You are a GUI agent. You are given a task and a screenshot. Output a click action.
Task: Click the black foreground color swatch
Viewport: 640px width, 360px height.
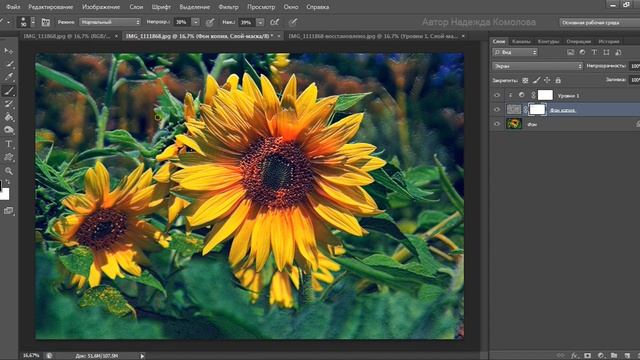click(1, 186)
